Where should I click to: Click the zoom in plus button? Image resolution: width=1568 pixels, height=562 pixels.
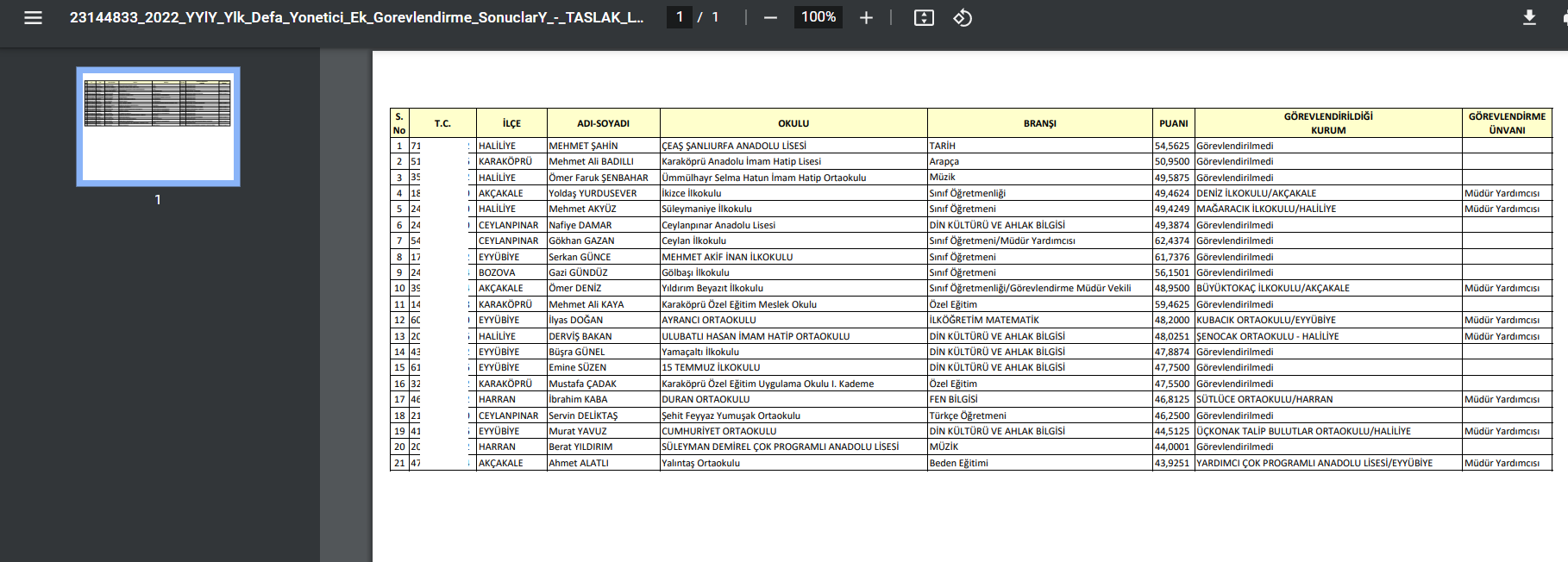866,17
